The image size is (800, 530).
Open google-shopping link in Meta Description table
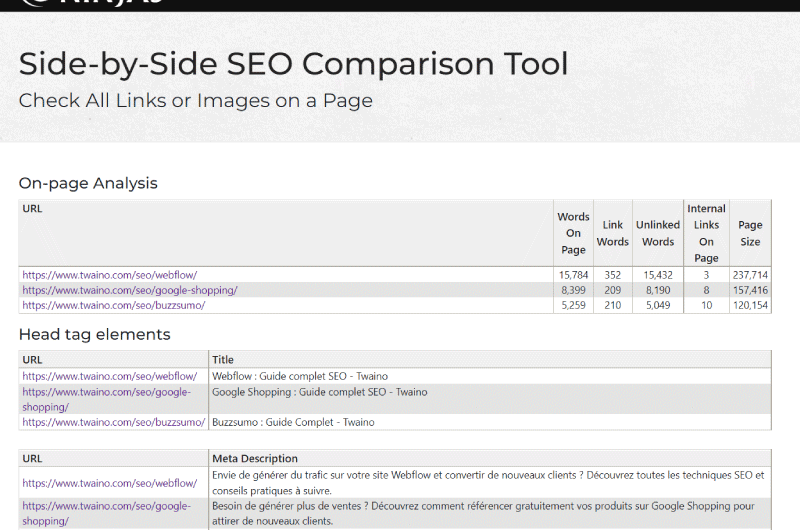tap(106, 514)
